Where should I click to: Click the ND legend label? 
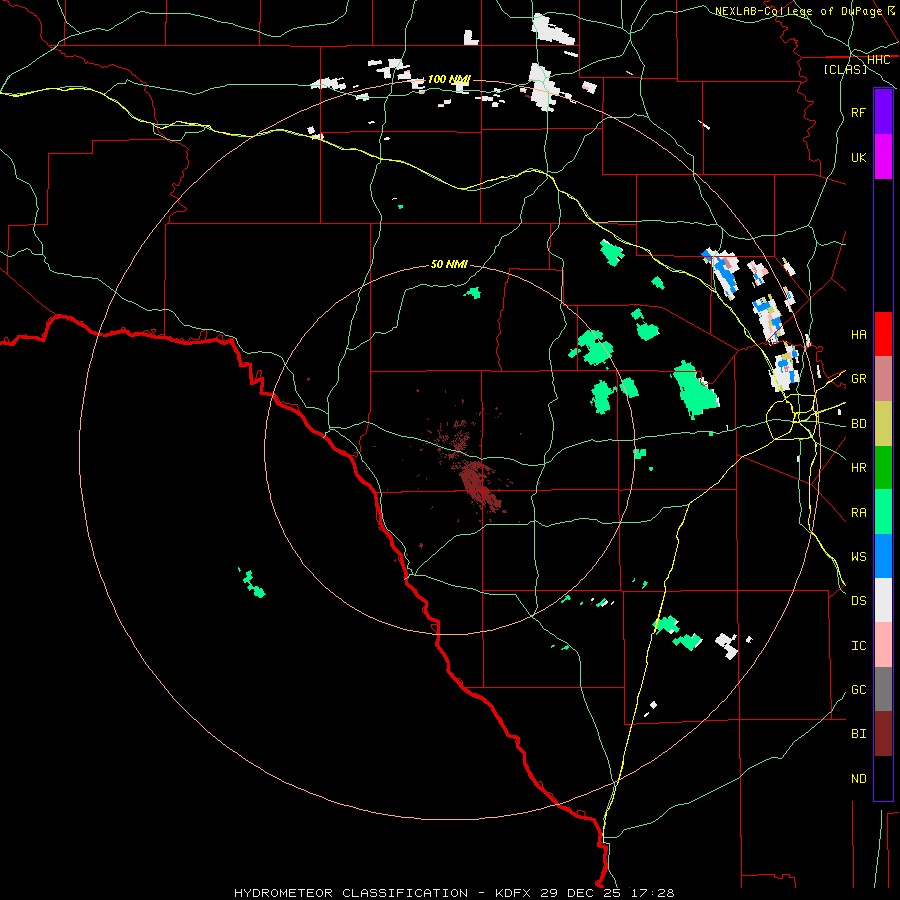pos(858,779)
